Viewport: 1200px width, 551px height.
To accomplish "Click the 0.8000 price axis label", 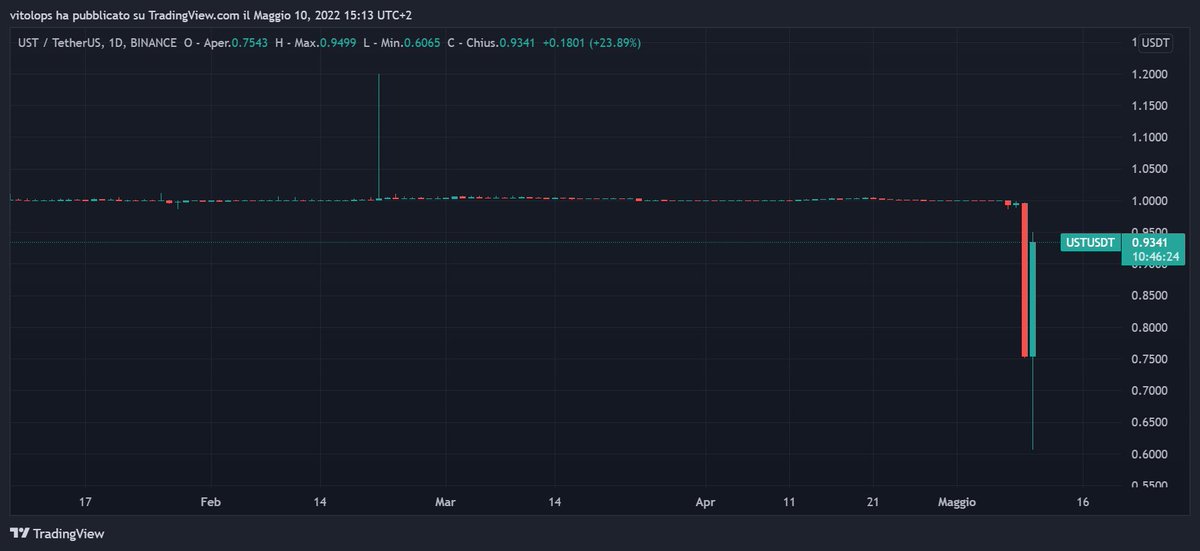I will [x=1149, y=328].
